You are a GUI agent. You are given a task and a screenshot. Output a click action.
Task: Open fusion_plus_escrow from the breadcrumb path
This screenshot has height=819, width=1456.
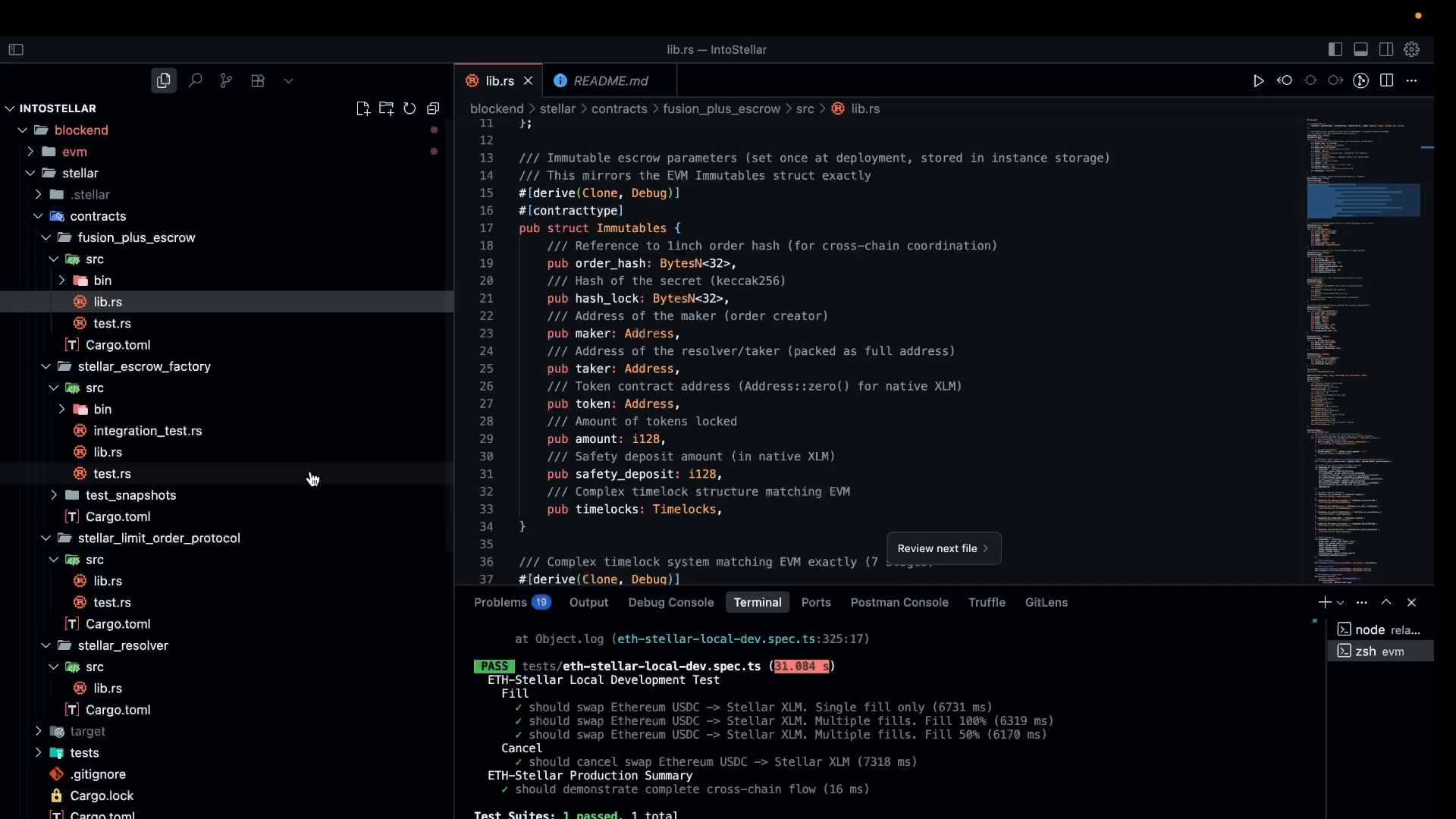coord(720,108)
